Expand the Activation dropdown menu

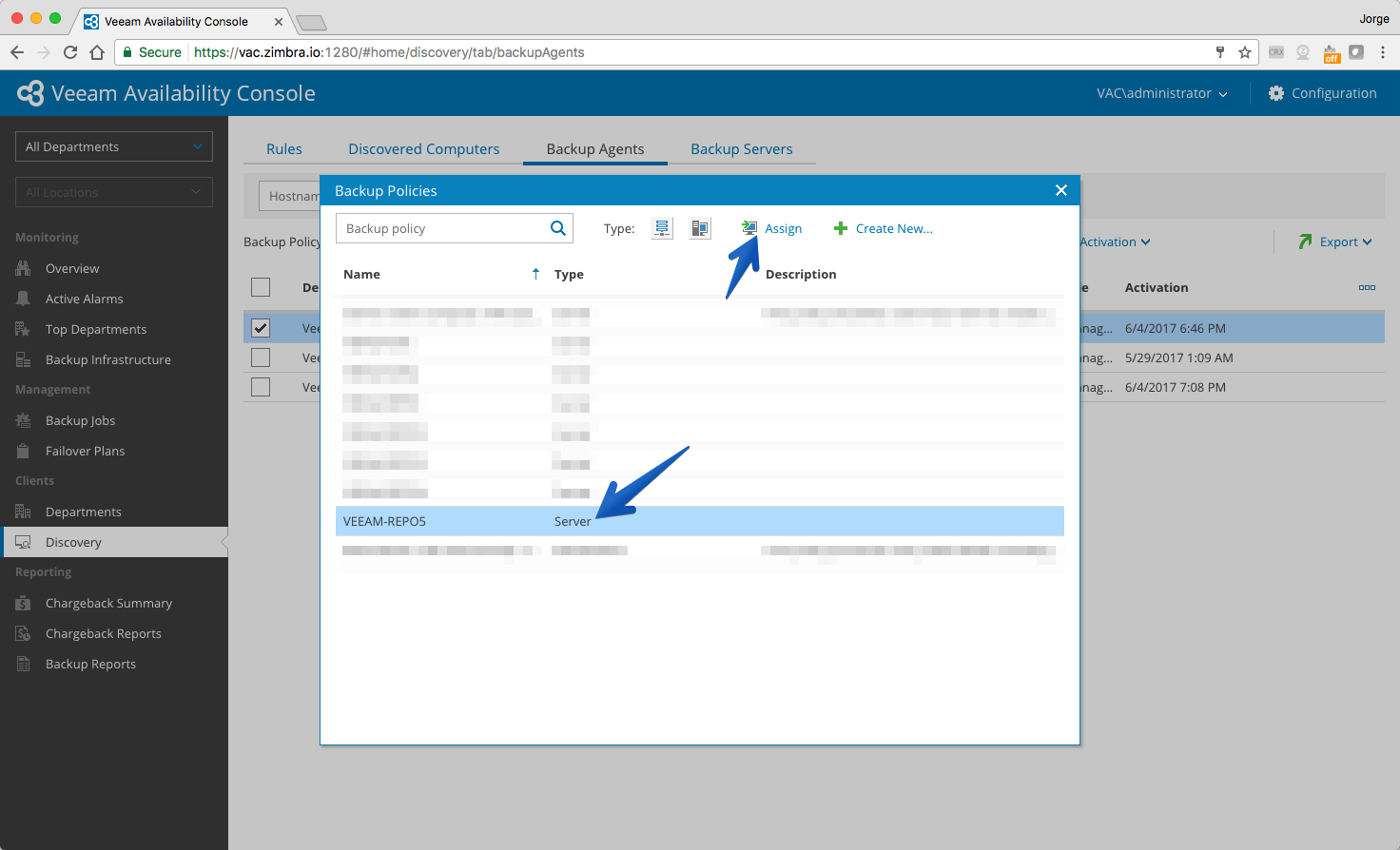pos(1115,241)
